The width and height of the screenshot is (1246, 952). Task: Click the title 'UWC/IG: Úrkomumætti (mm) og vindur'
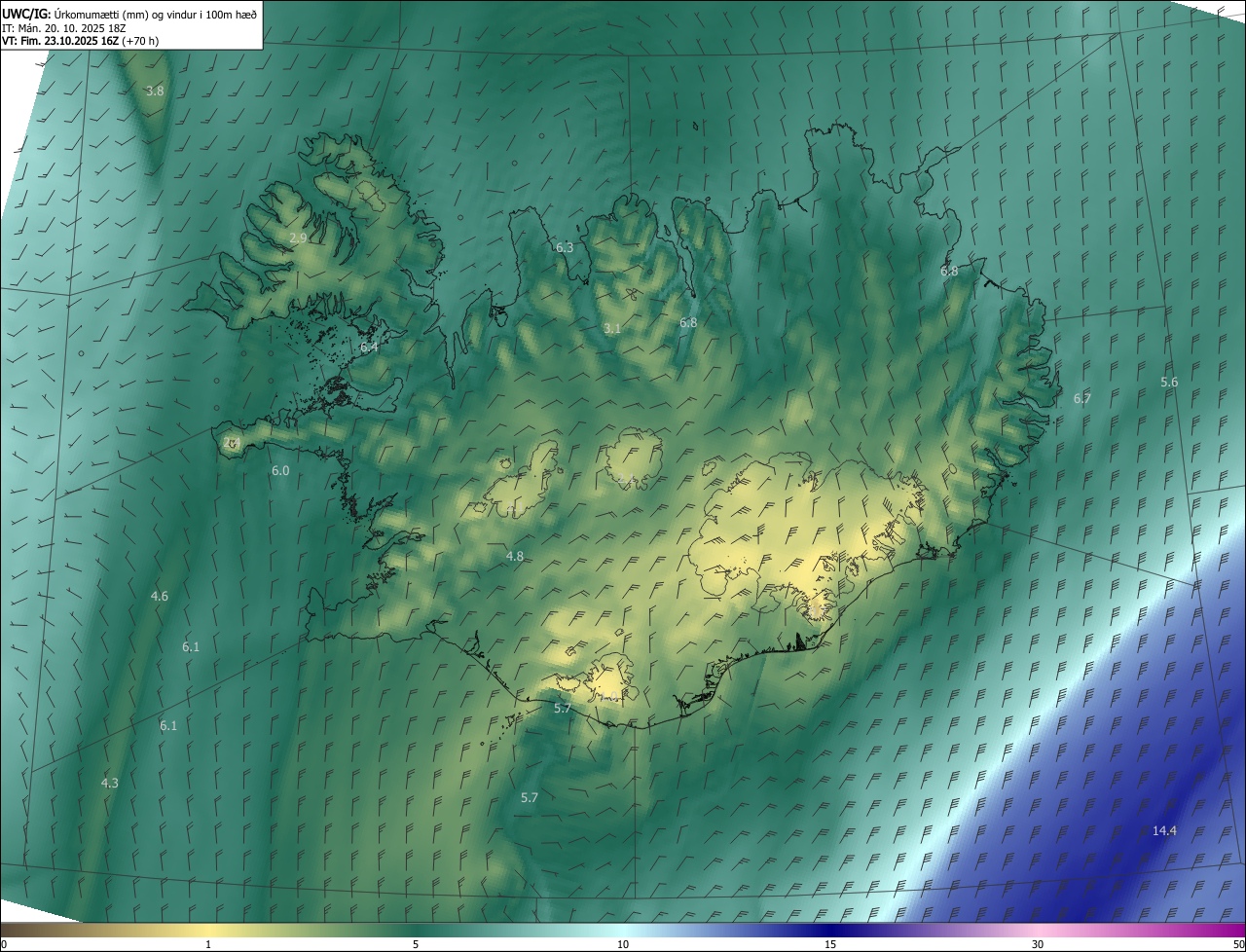(129, 13)
